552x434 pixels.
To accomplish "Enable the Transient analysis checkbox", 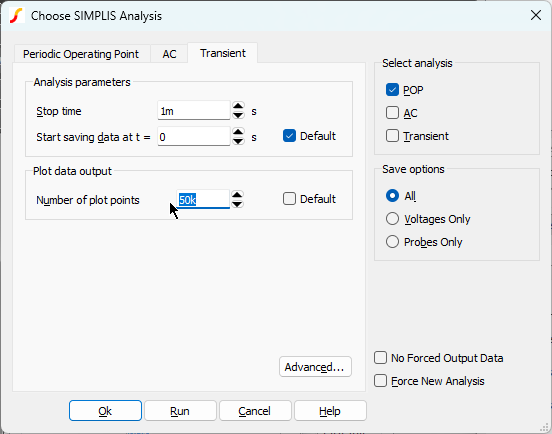I will (x=392, y=136).
